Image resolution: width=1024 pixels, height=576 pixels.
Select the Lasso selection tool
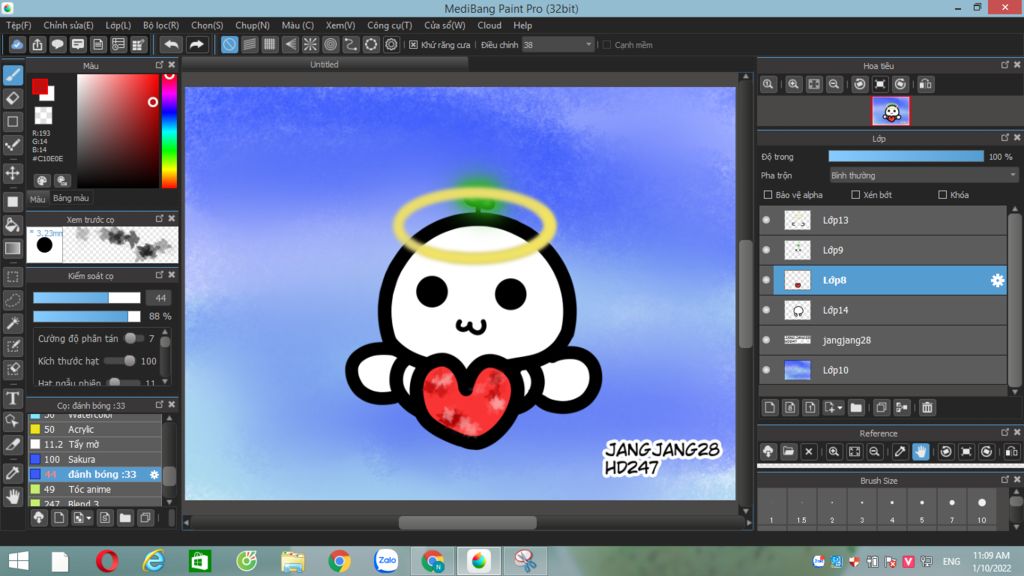click(12, 300)
